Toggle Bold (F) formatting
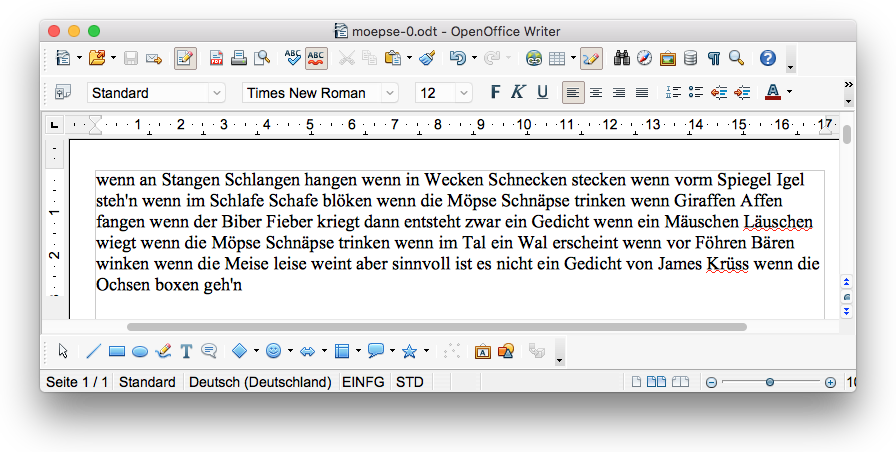The width and height of the screenshot is (896, 452). pyautogui.click(x=495, y=92)
